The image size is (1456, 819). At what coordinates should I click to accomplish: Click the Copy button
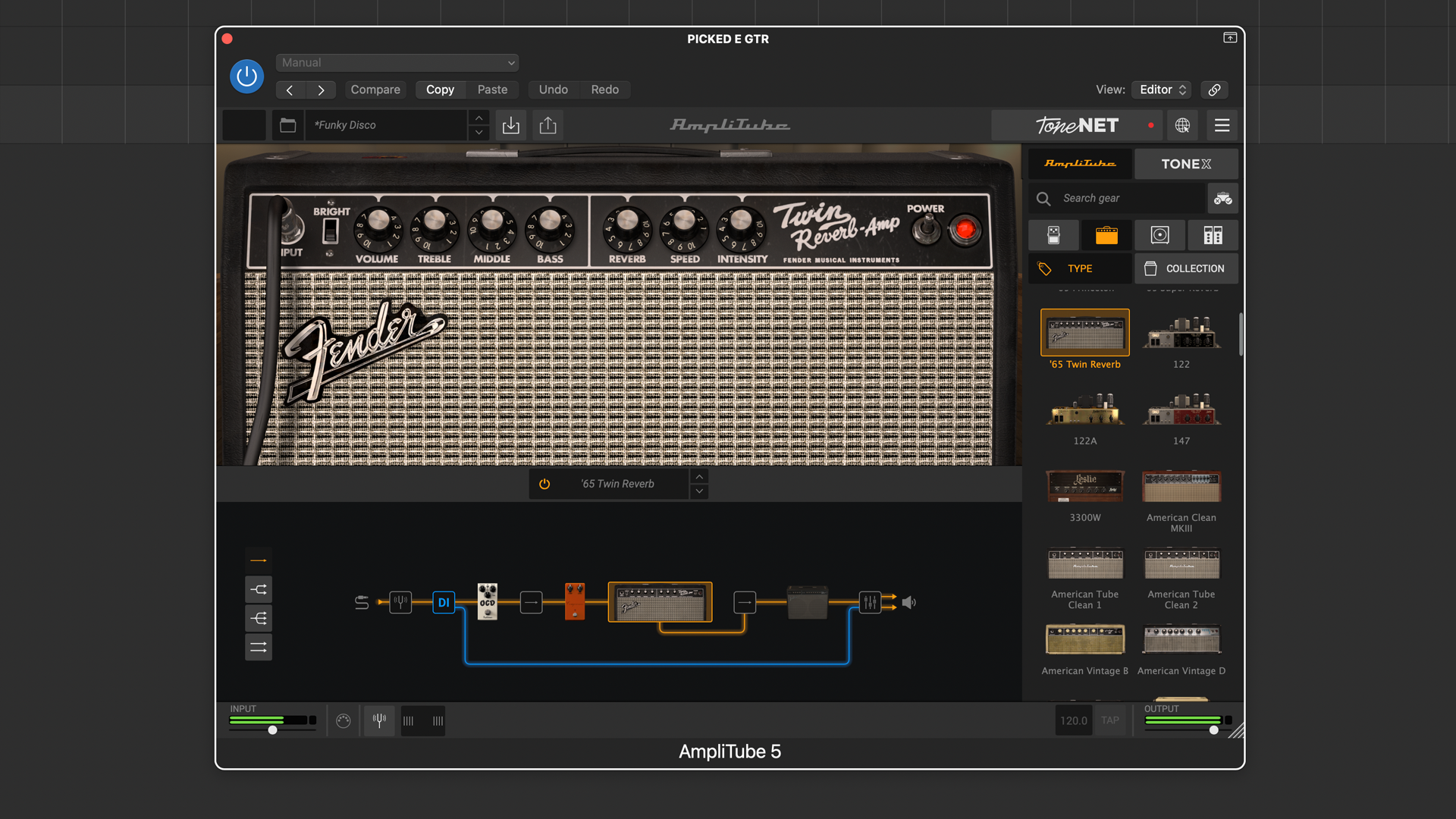(x=440, y=90)
